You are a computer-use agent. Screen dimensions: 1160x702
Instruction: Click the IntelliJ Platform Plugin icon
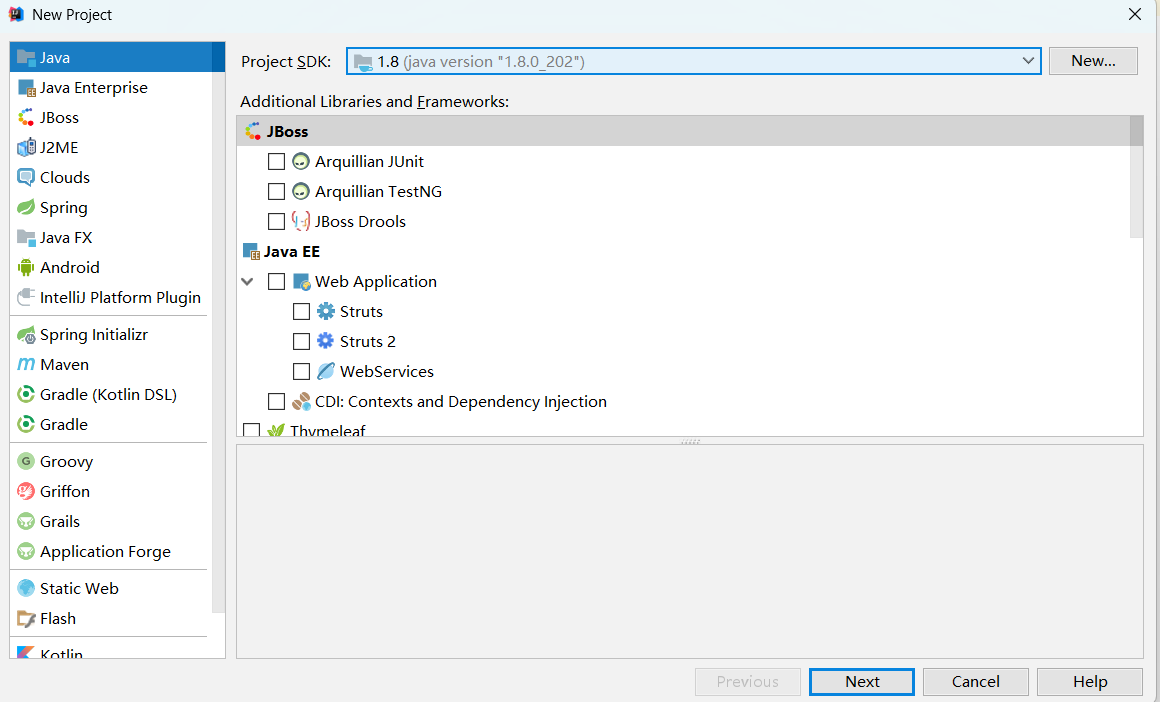[26, 297]
